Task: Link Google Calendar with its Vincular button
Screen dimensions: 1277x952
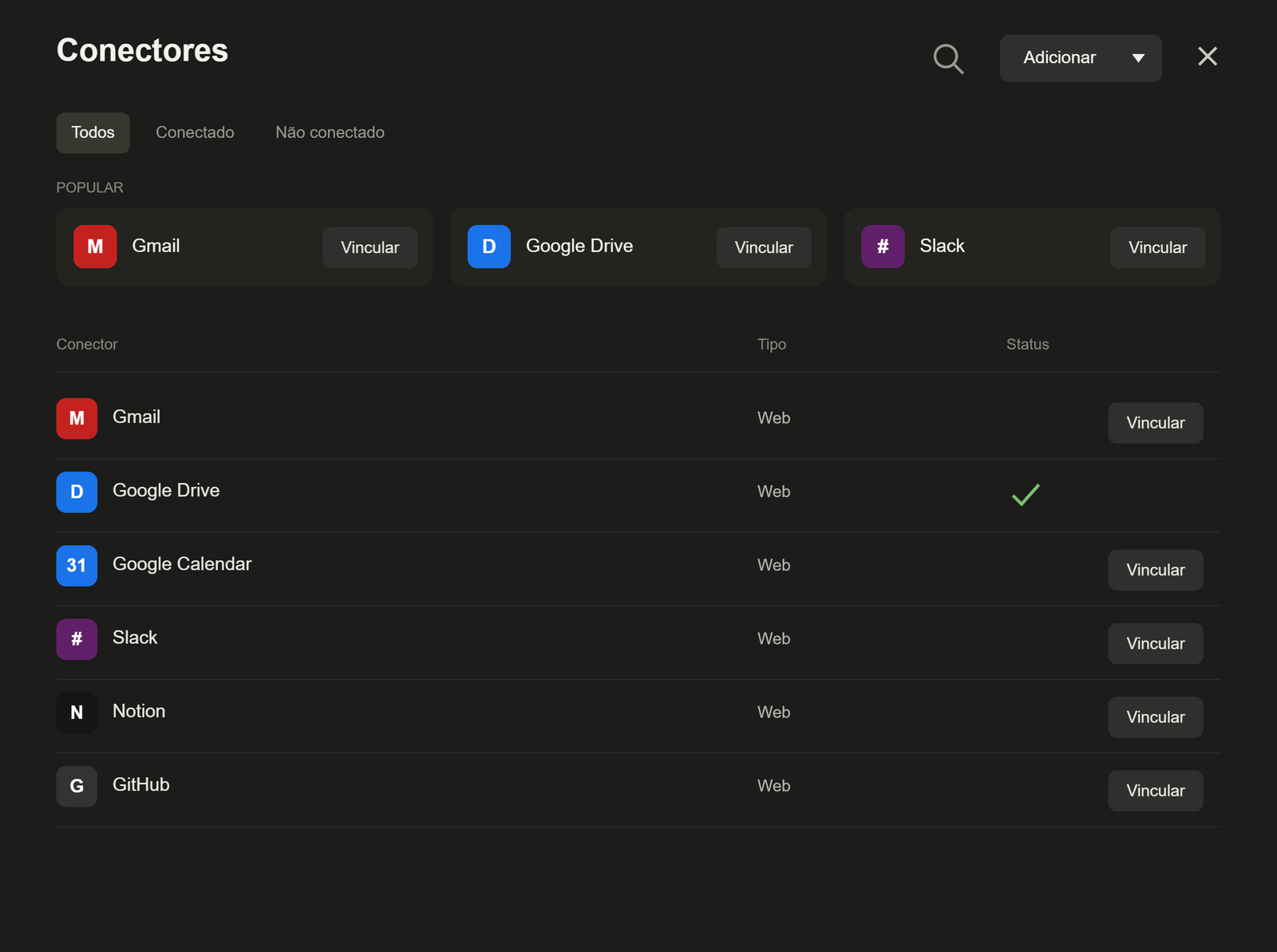Action: [x=1155, y=570]
